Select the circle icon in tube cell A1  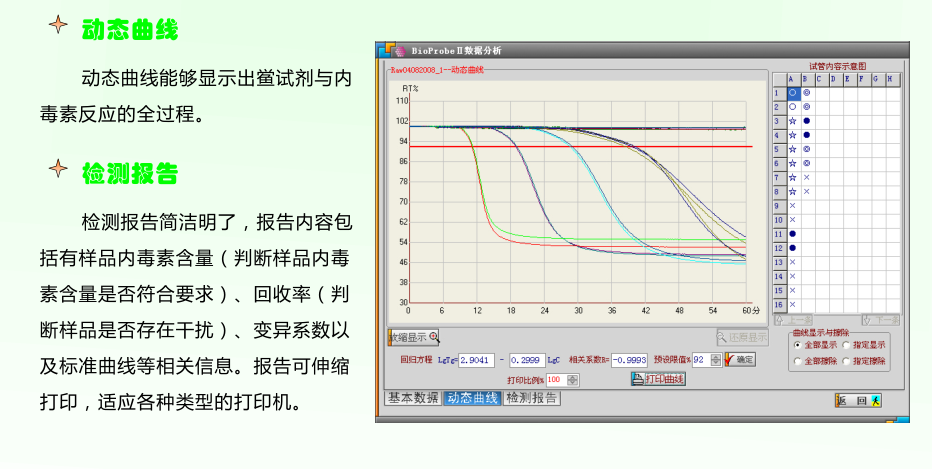(x=792, y=92)
